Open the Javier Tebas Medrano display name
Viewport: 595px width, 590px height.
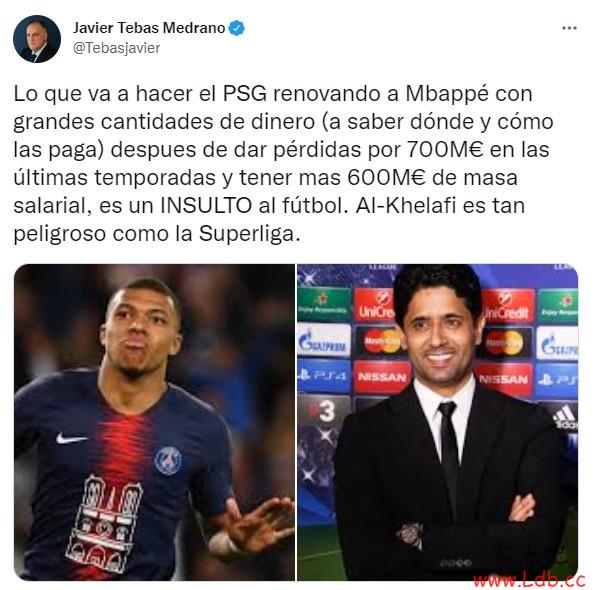pos(149,28)
